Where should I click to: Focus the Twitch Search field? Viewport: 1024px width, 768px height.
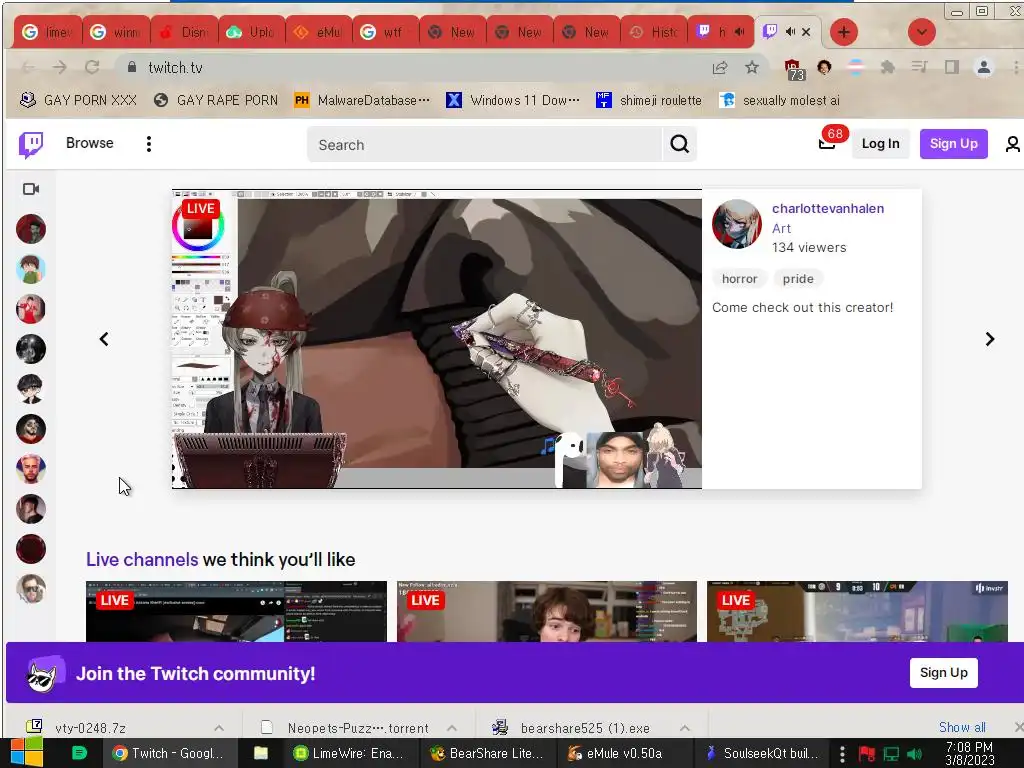pyautogui.click(x=485, y=144)
